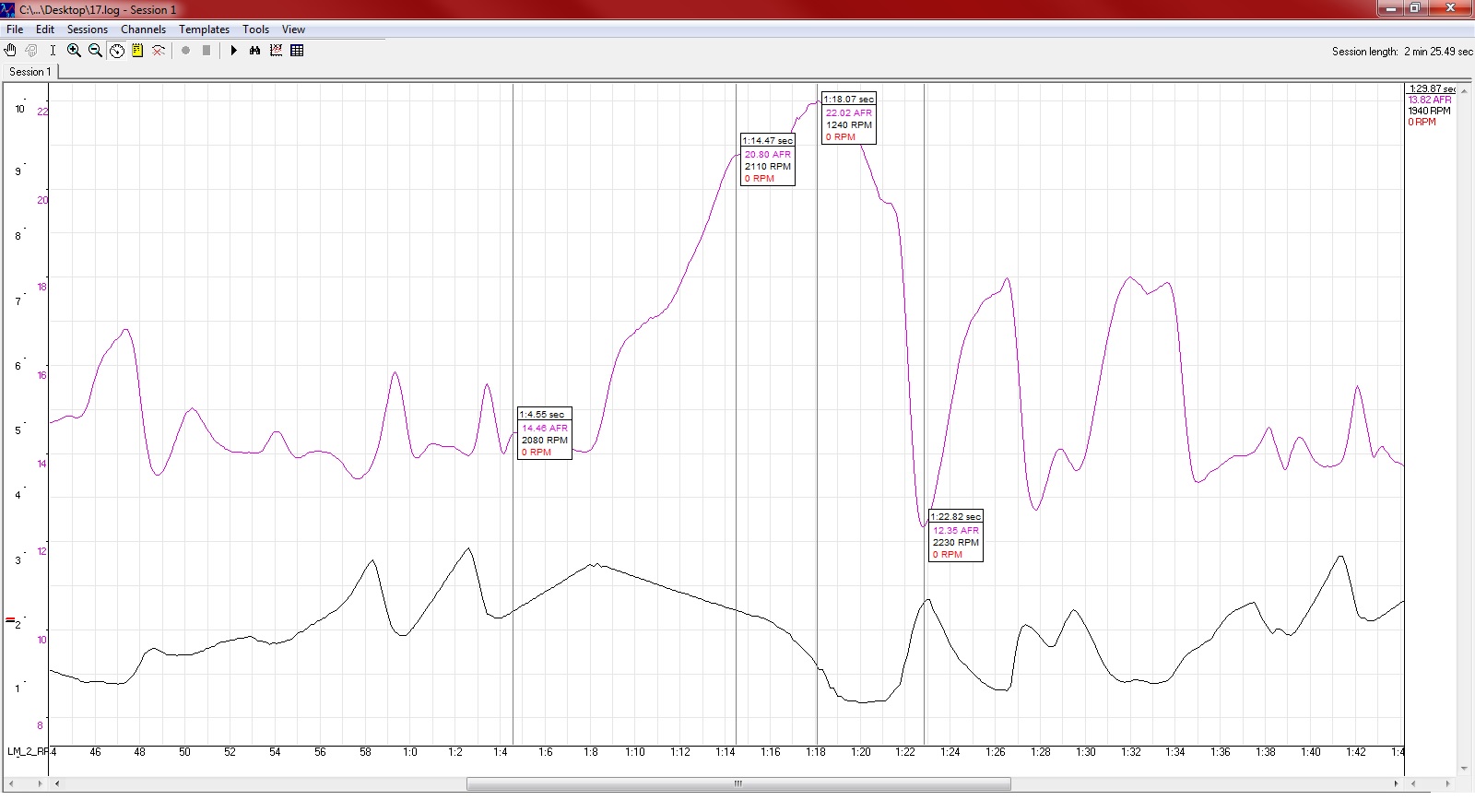1475x812 pixels.
Task: Click the zoom in magnifier icon
Action: (74, 51)
